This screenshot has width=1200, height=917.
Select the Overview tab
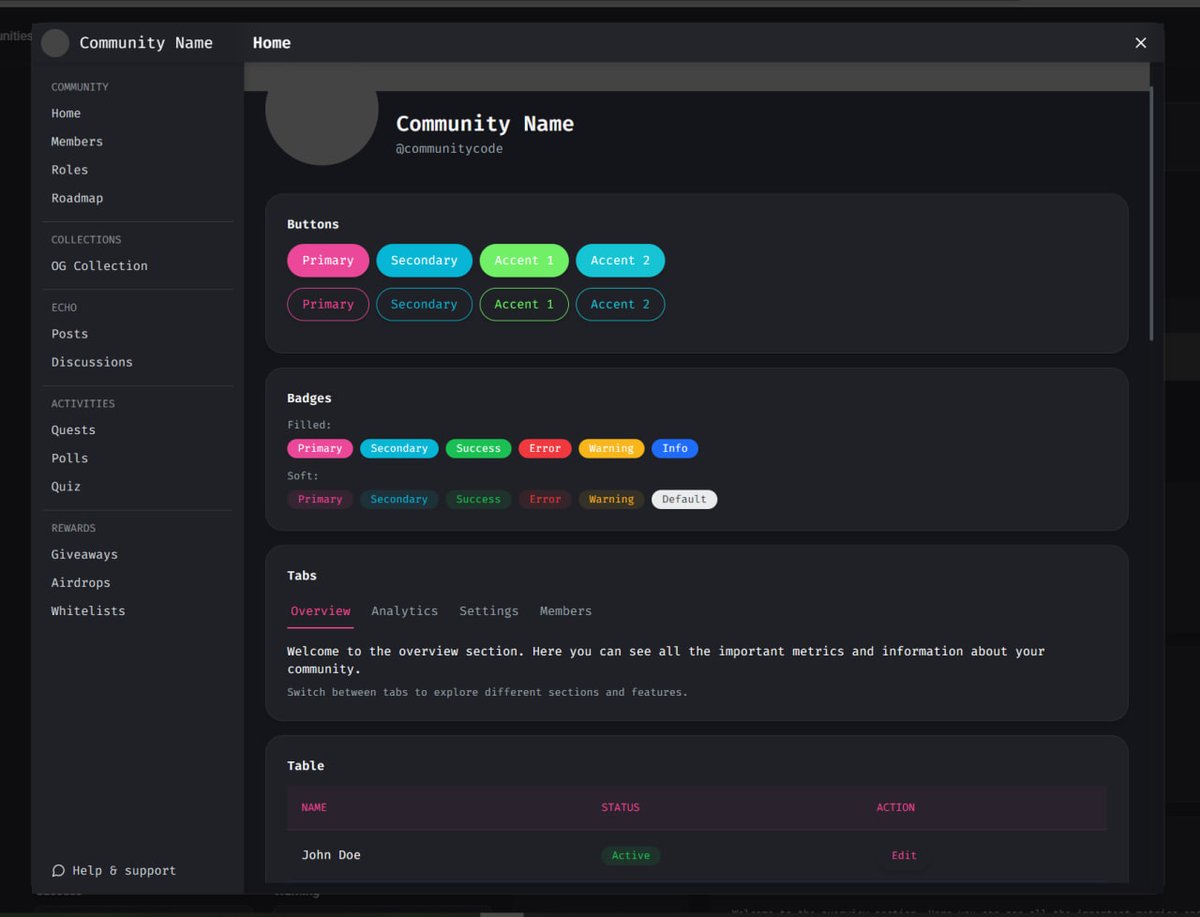[320, 611]
